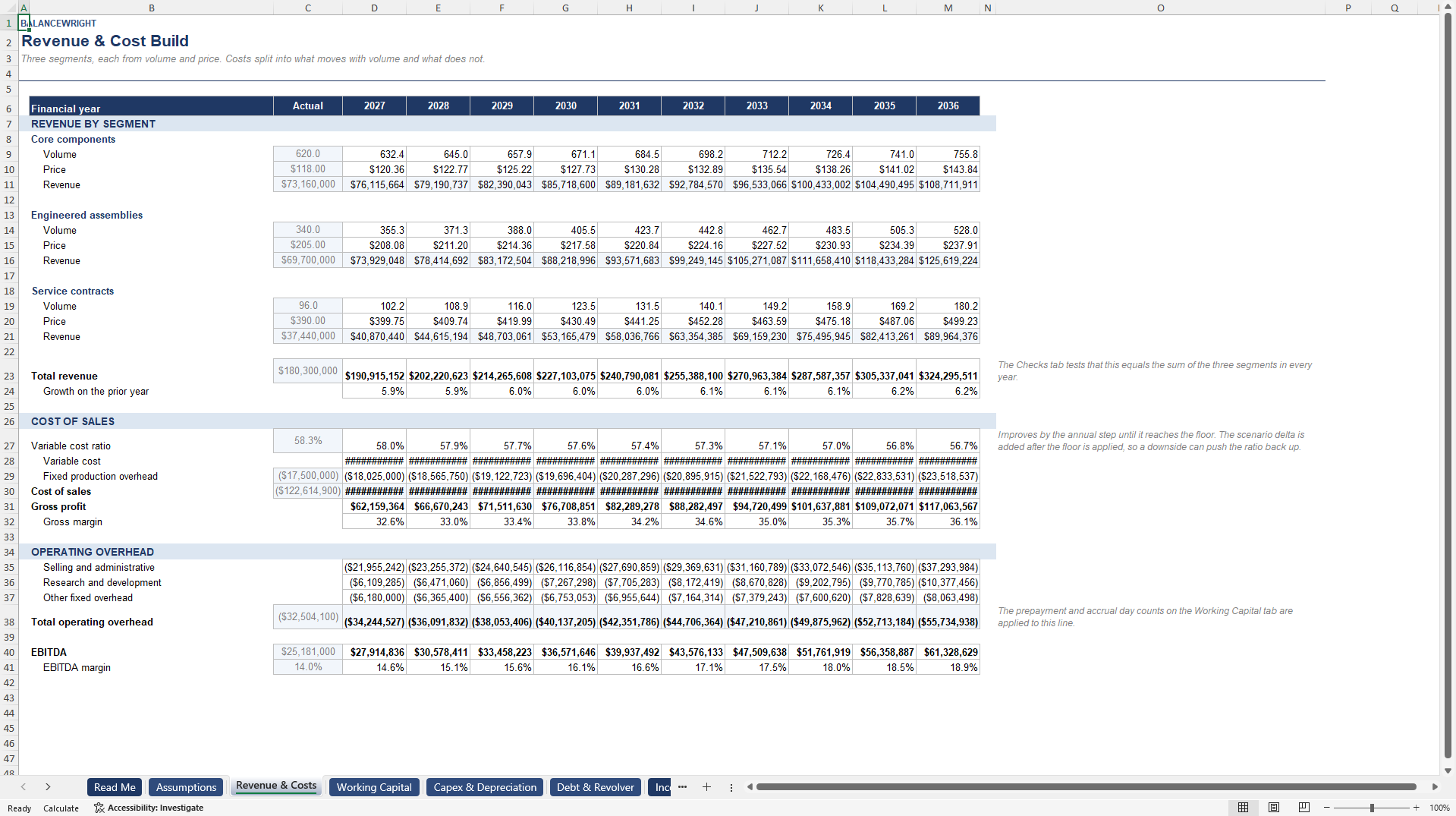Select the 2030 year header cell

(565, 106)
